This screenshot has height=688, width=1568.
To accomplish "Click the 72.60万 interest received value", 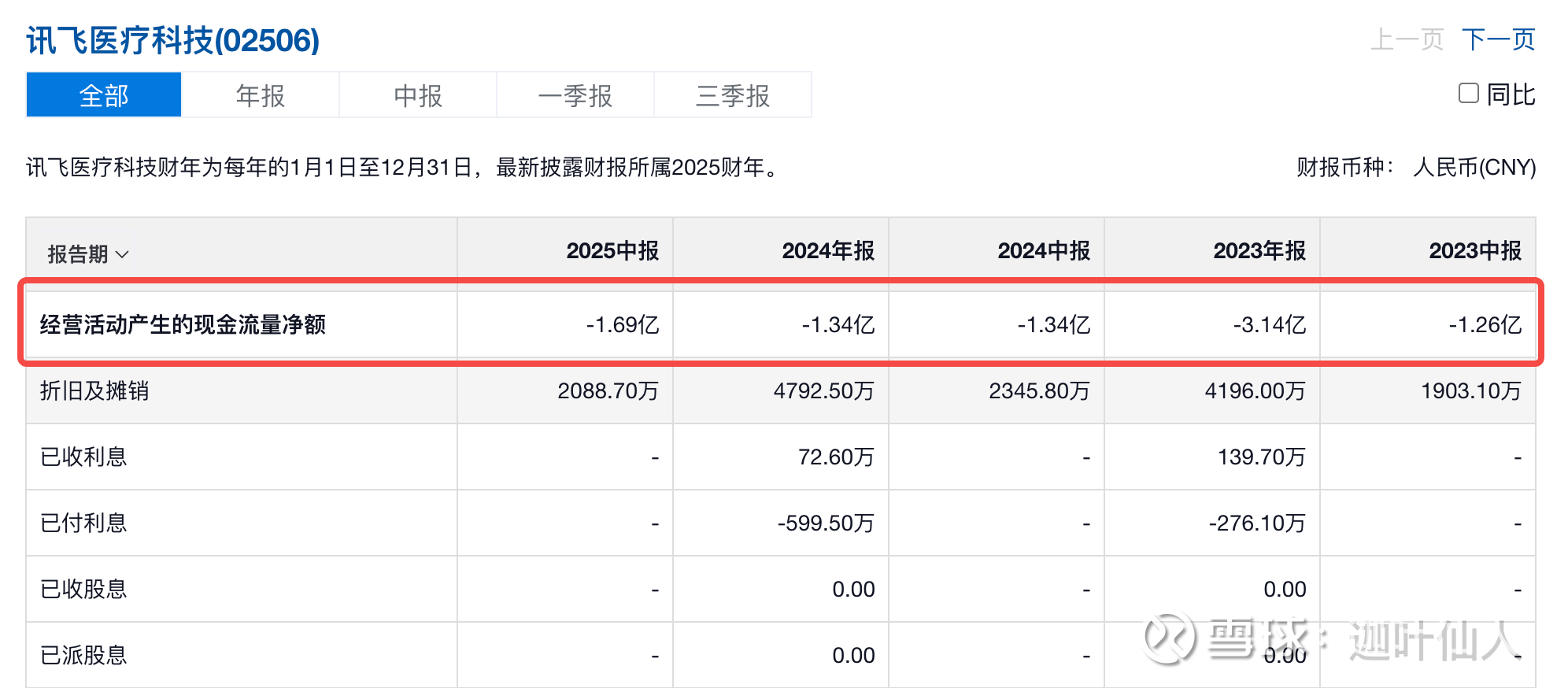I will click(837, 457).
